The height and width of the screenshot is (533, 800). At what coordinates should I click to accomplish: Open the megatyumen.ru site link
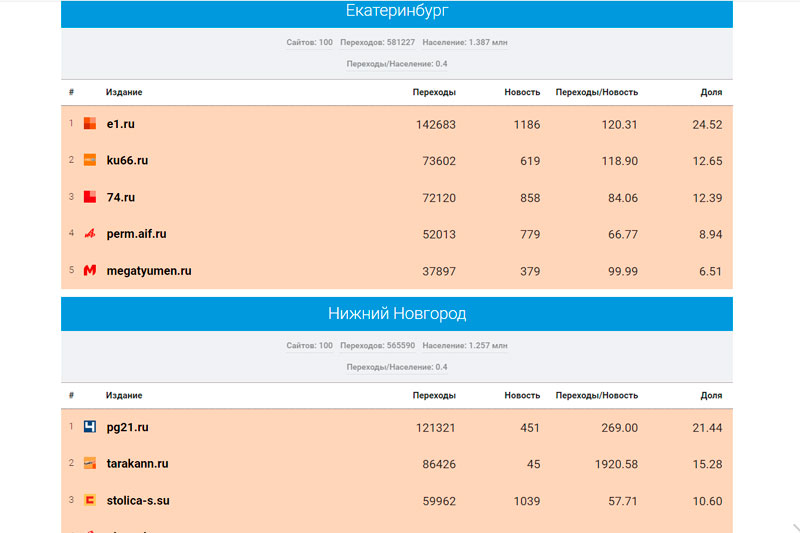pyautogui.click(x=148, y=271)
